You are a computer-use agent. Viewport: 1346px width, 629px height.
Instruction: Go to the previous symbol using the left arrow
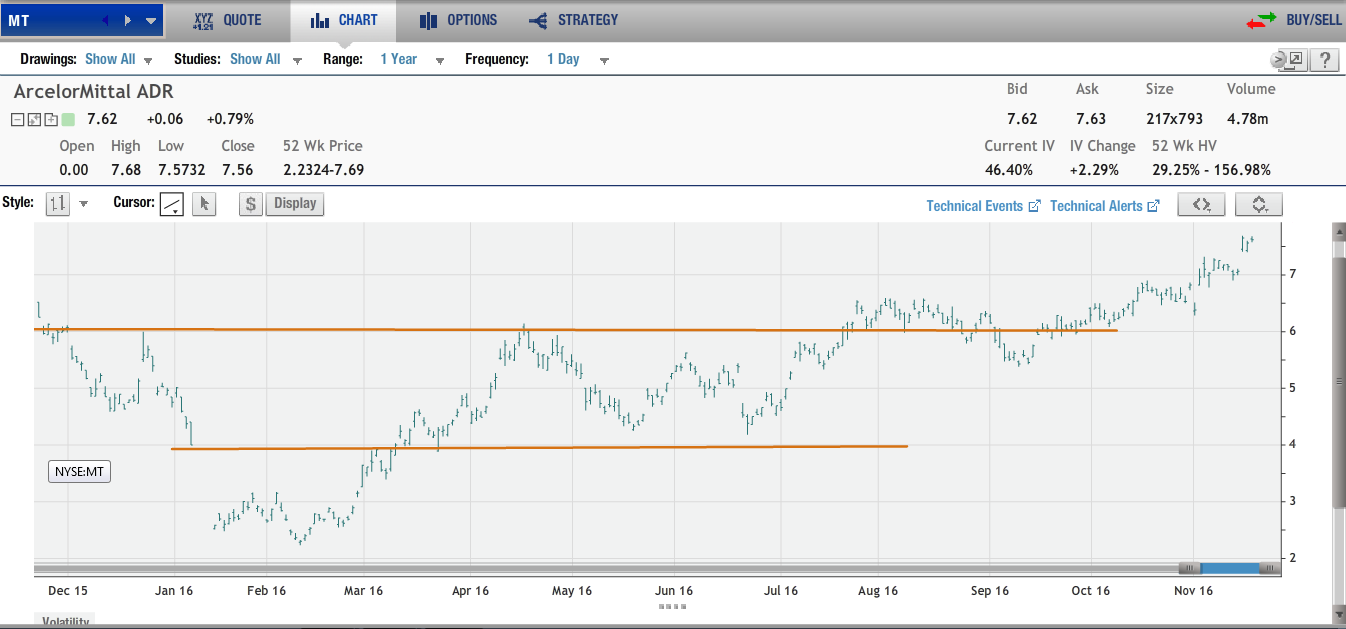107,20
